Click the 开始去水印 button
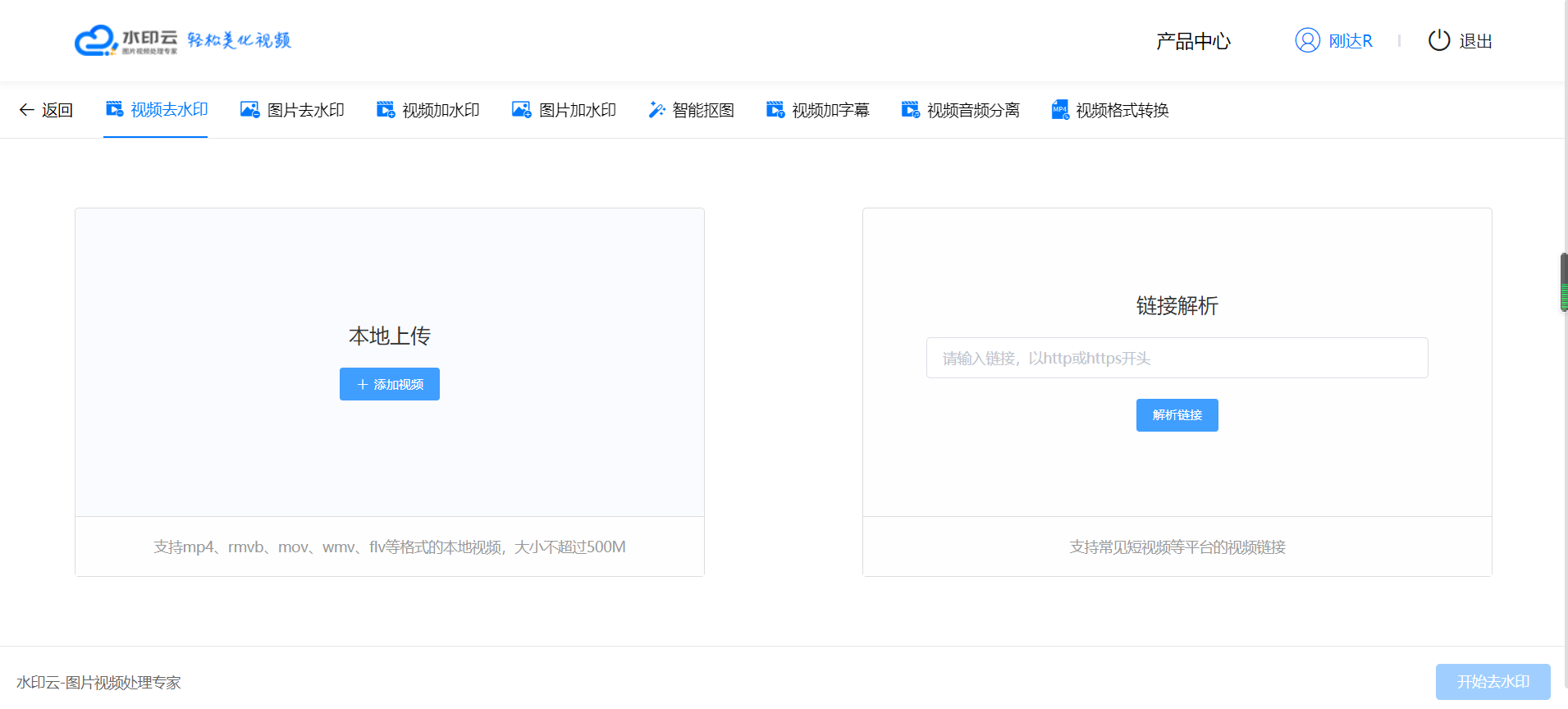The image size is (1568, 709). [x=1493, y=682]
